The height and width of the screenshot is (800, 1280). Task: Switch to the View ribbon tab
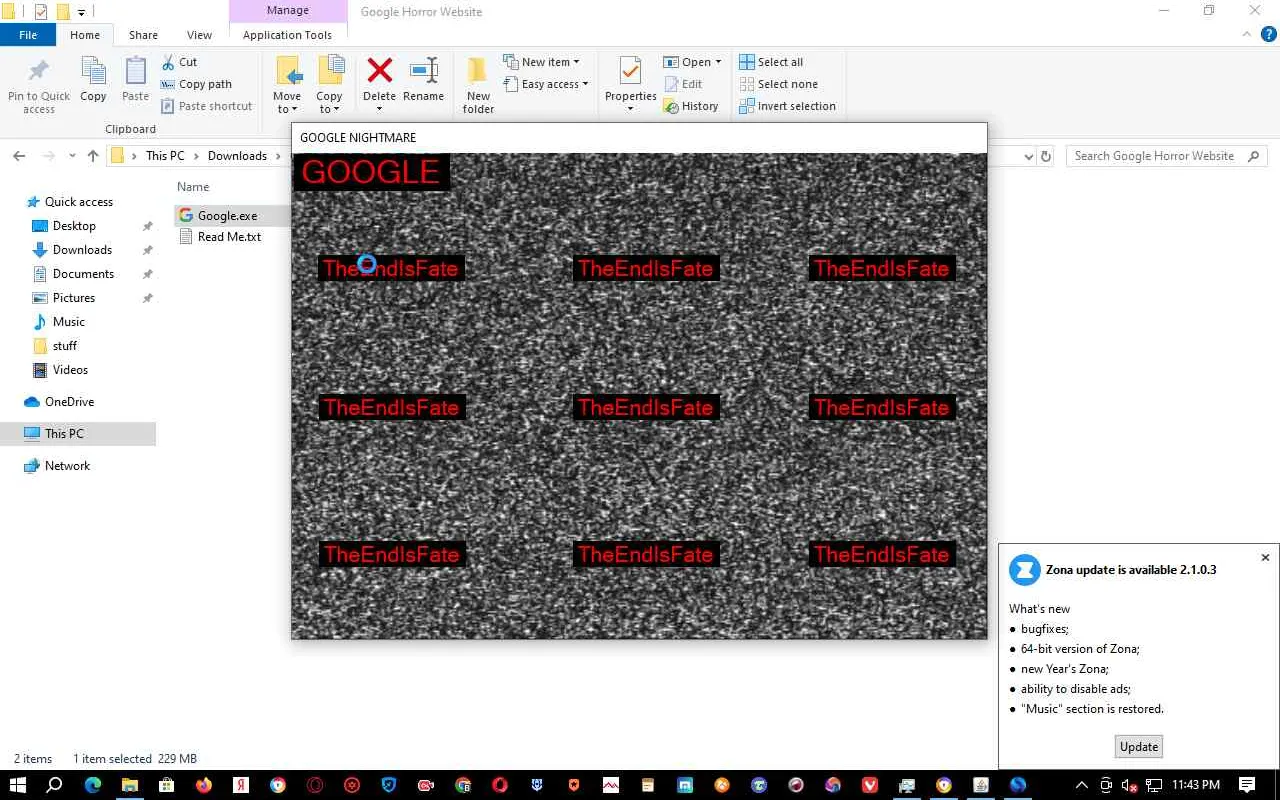199,35
